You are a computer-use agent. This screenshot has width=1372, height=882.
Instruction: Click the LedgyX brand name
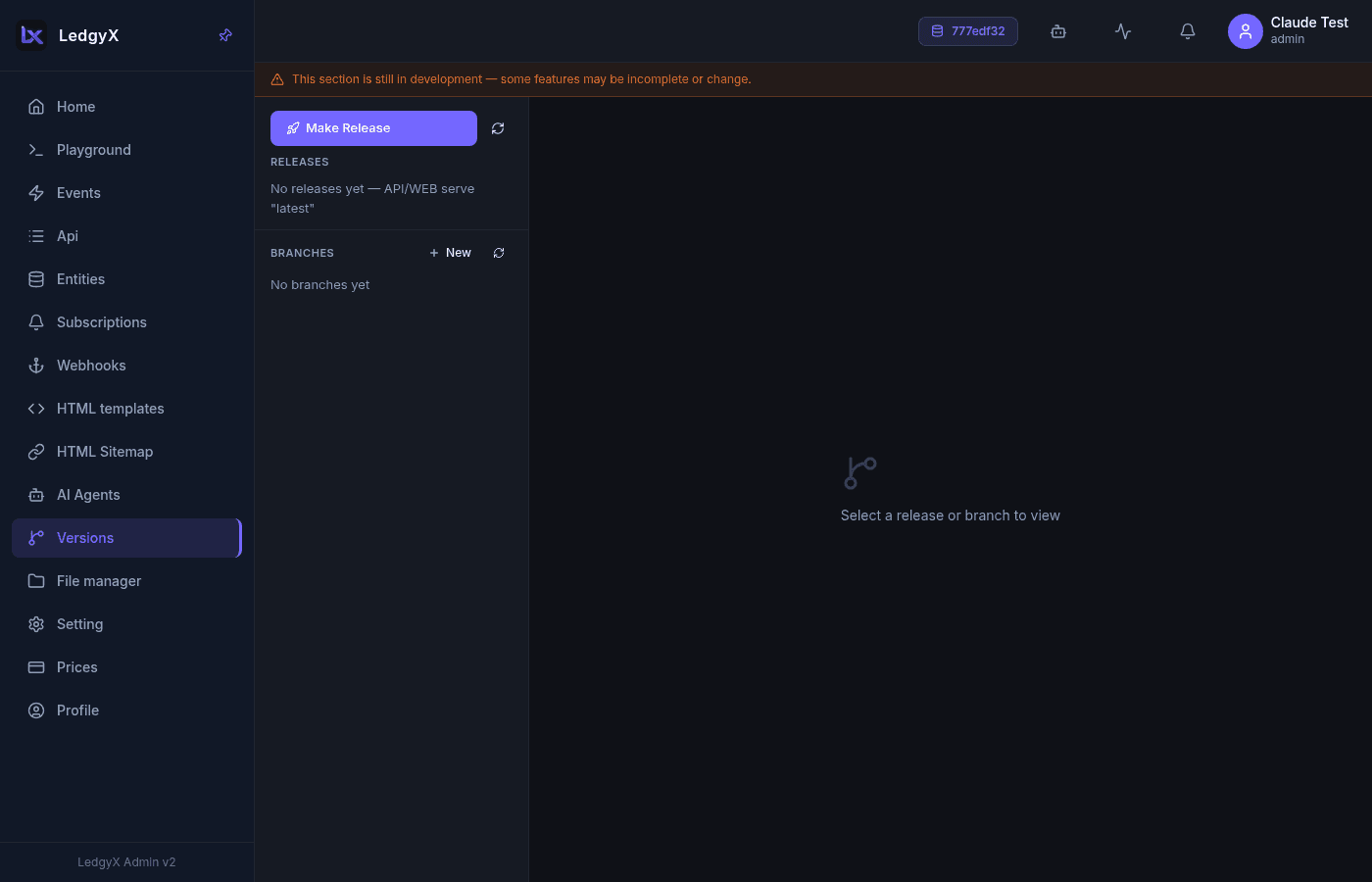click(x=88, y=35)
